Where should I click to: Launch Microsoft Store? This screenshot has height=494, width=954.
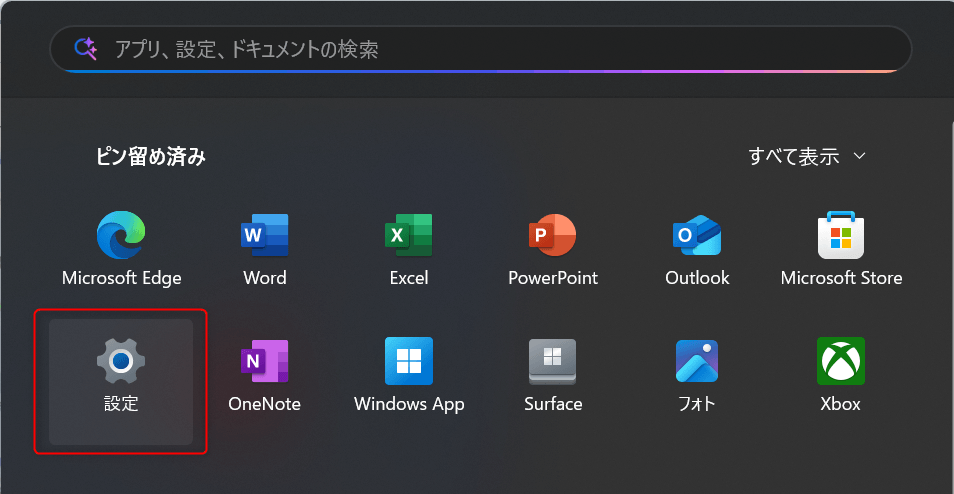pyautogui.click(x=841, y=235)
